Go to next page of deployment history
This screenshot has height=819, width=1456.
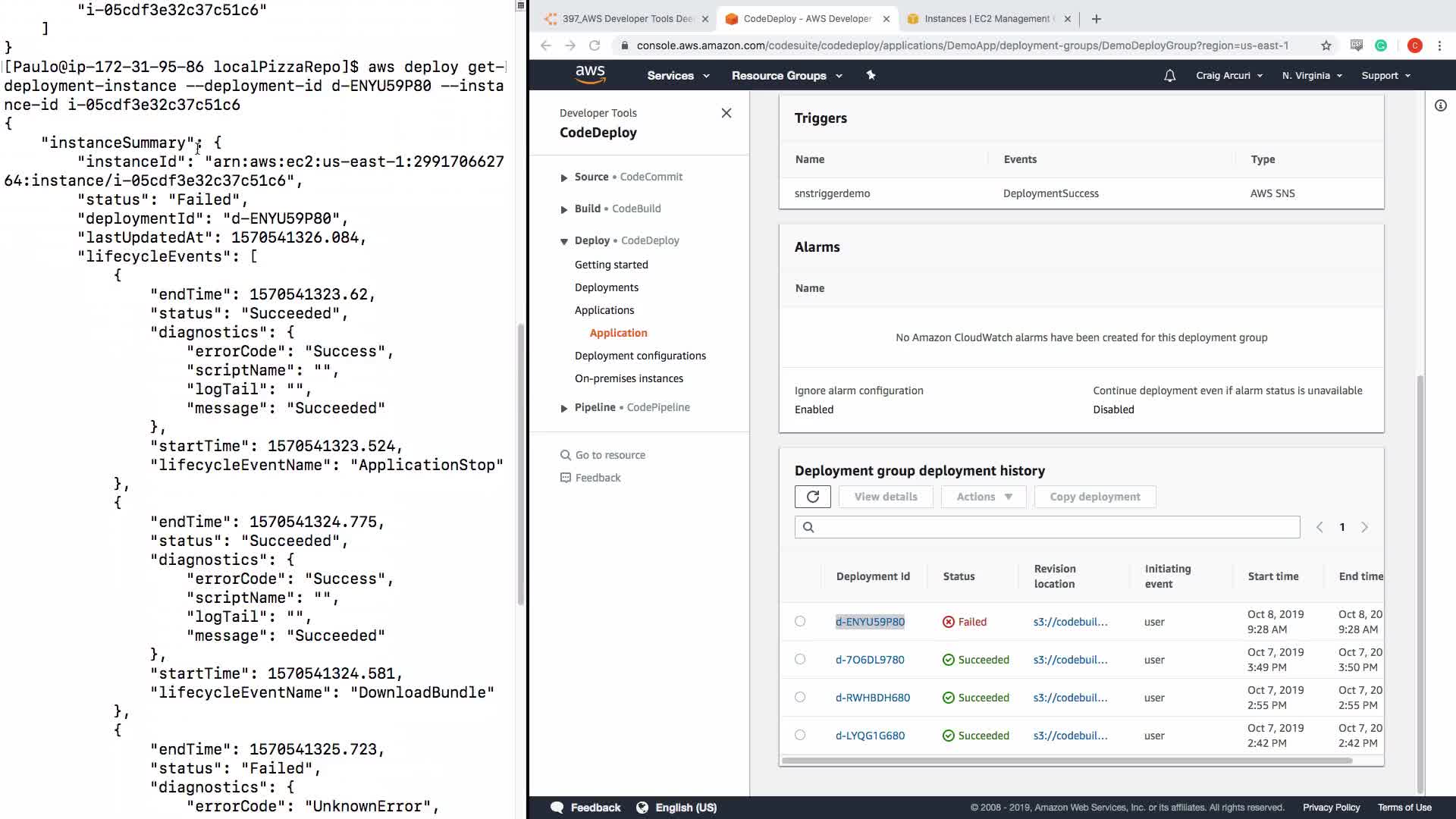pos(1364,527)
